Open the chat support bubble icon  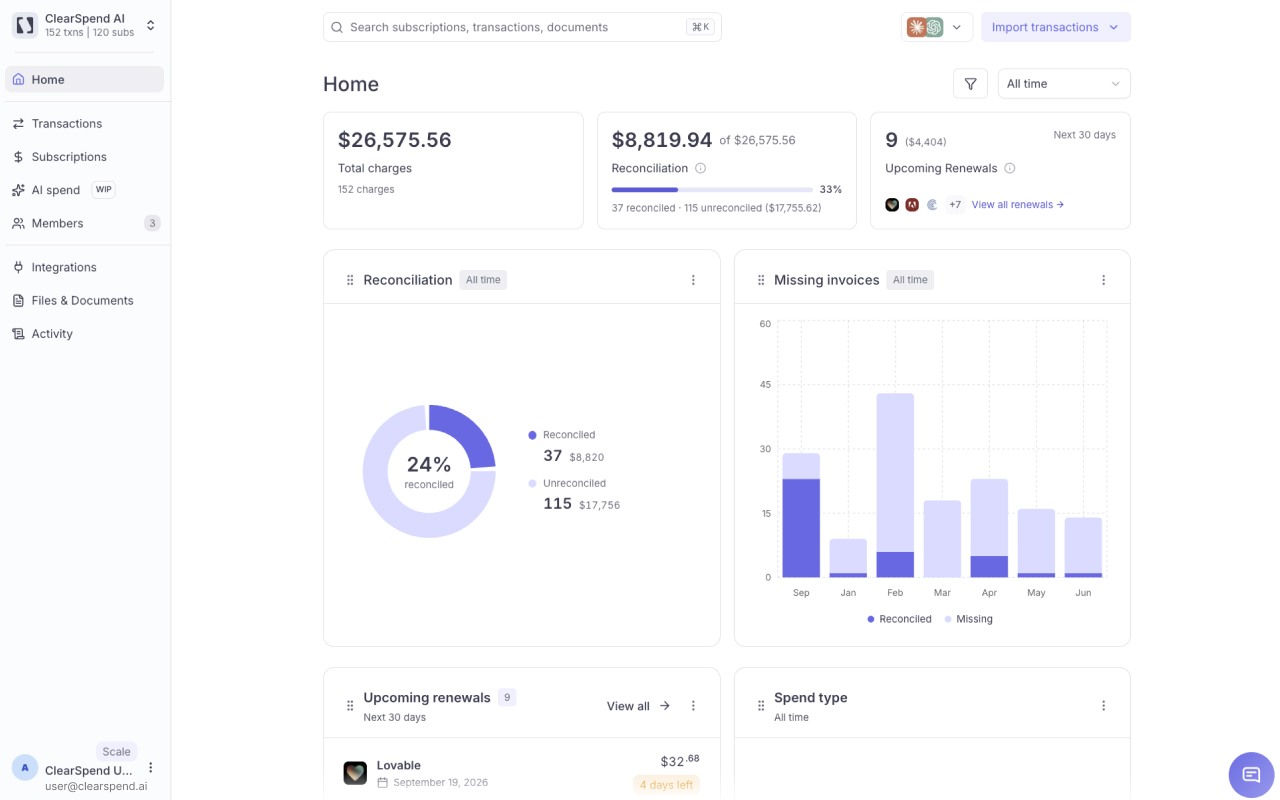[x=1251, y=775]
